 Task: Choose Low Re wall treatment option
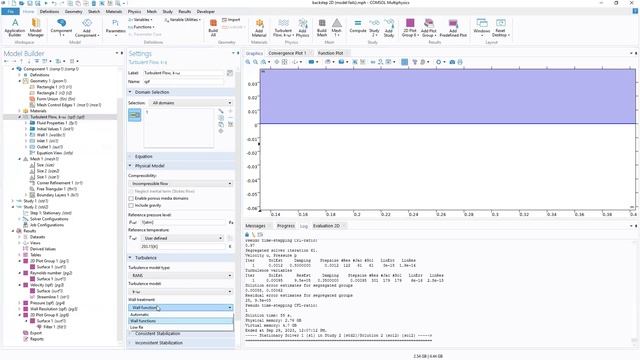pos(181,327)
